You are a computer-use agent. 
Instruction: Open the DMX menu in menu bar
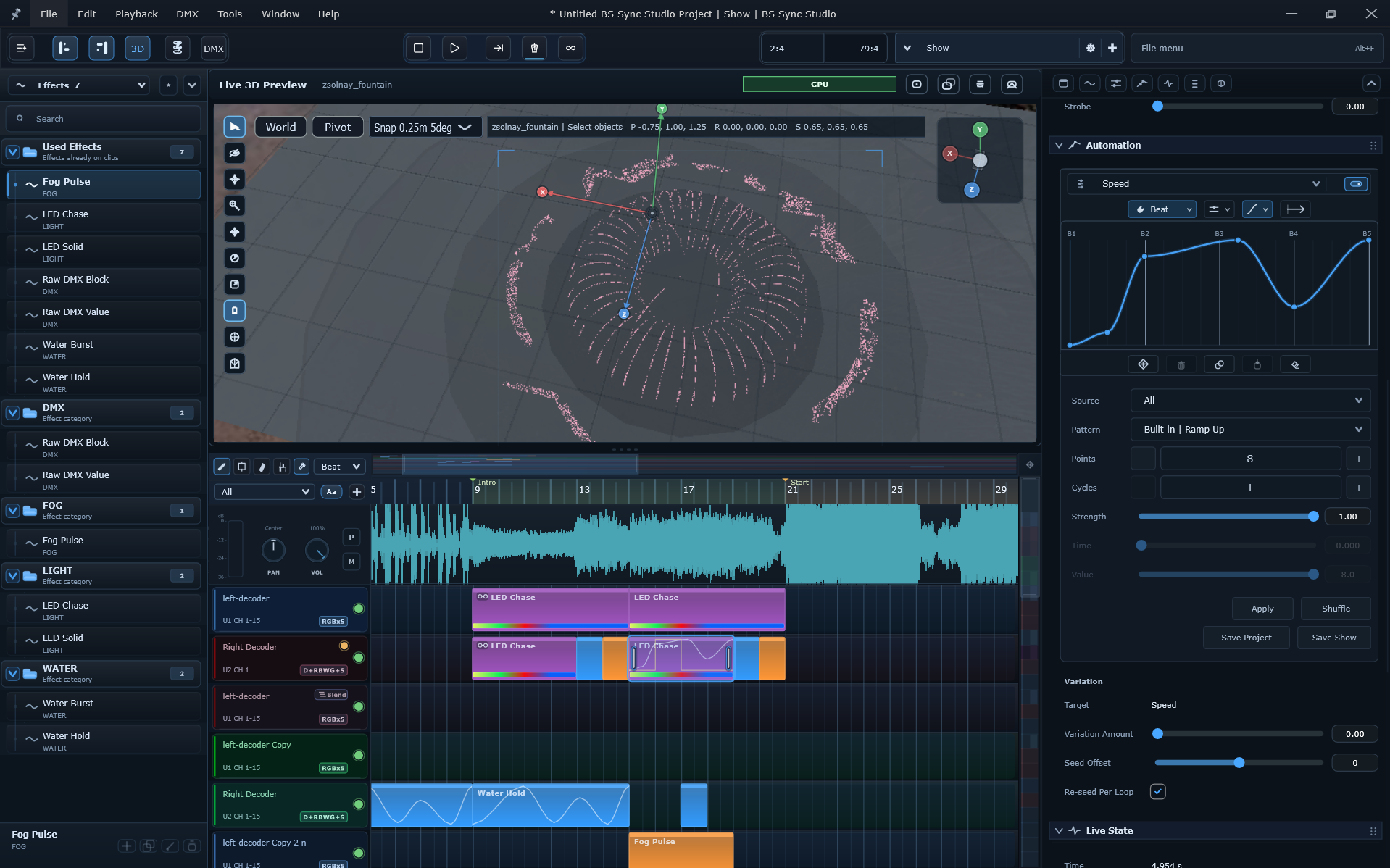coord(187,14)
